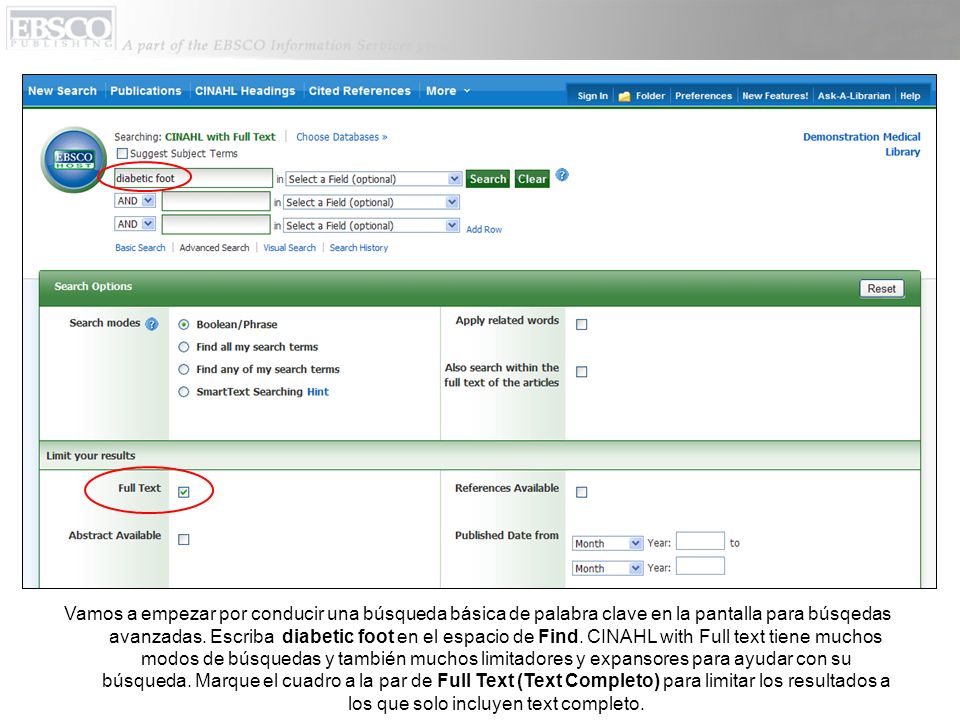Click the end Year field
Image resolution: width=960 pixels, height=720 pixels.
coord(700,566)
